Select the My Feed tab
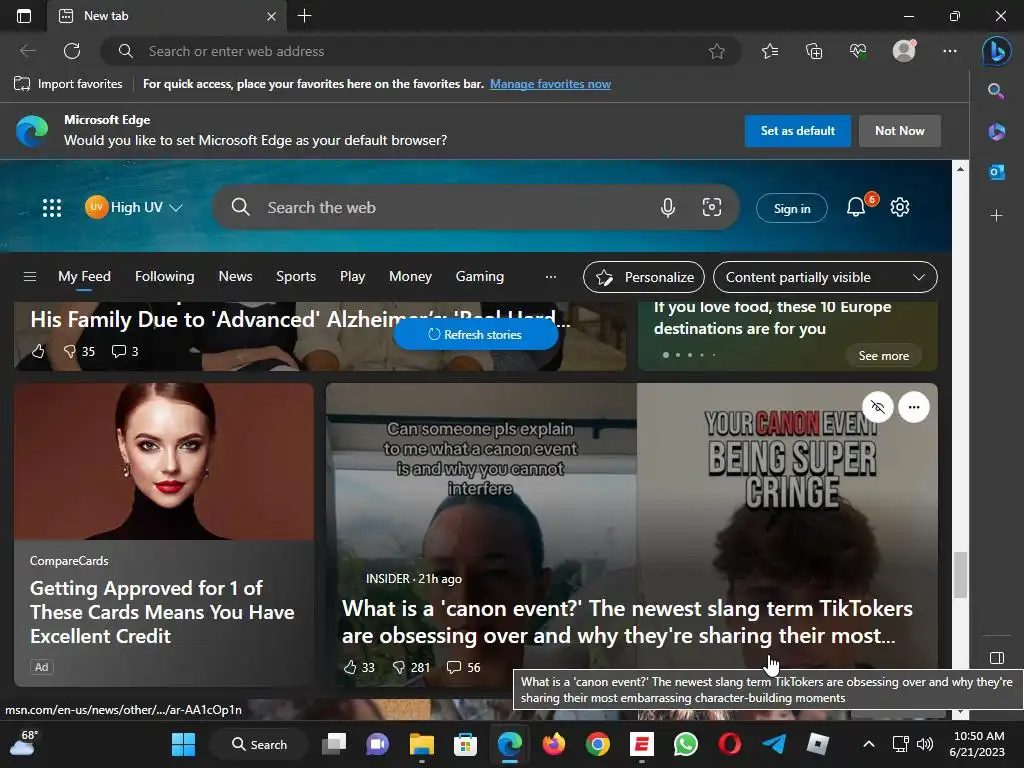1024x768 pixels. click(x=84, y=277)
